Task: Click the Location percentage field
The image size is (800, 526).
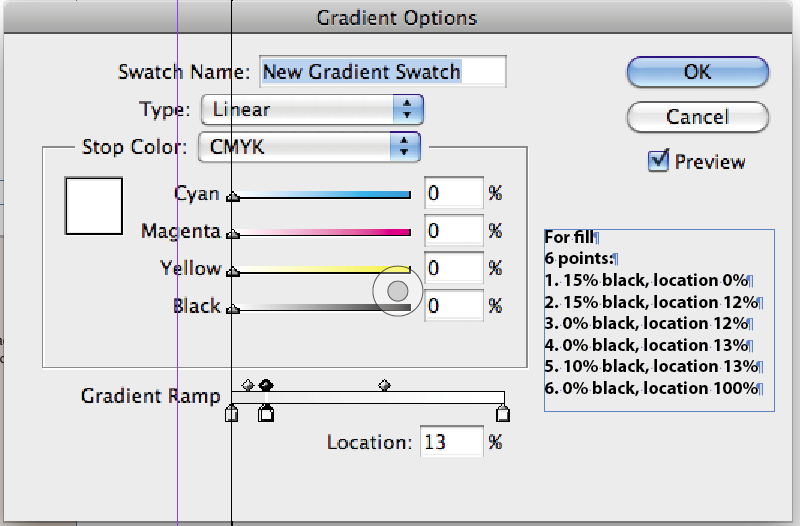Action: 452,441
